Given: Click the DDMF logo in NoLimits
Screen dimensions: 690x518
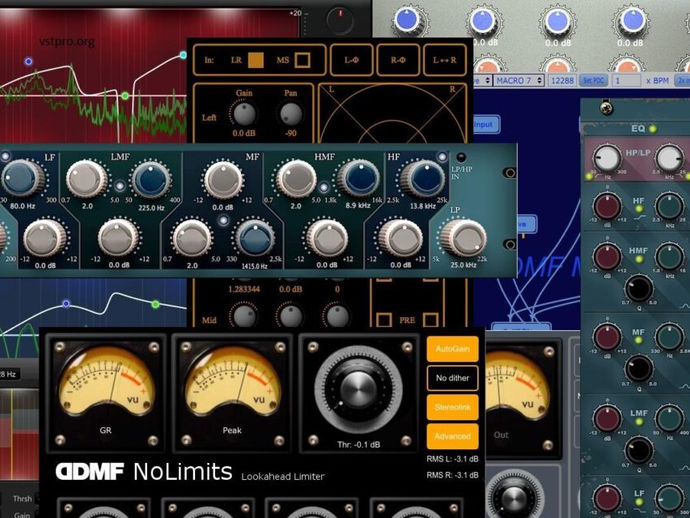Looking at the screenshot, I should [x=89, y=471].
